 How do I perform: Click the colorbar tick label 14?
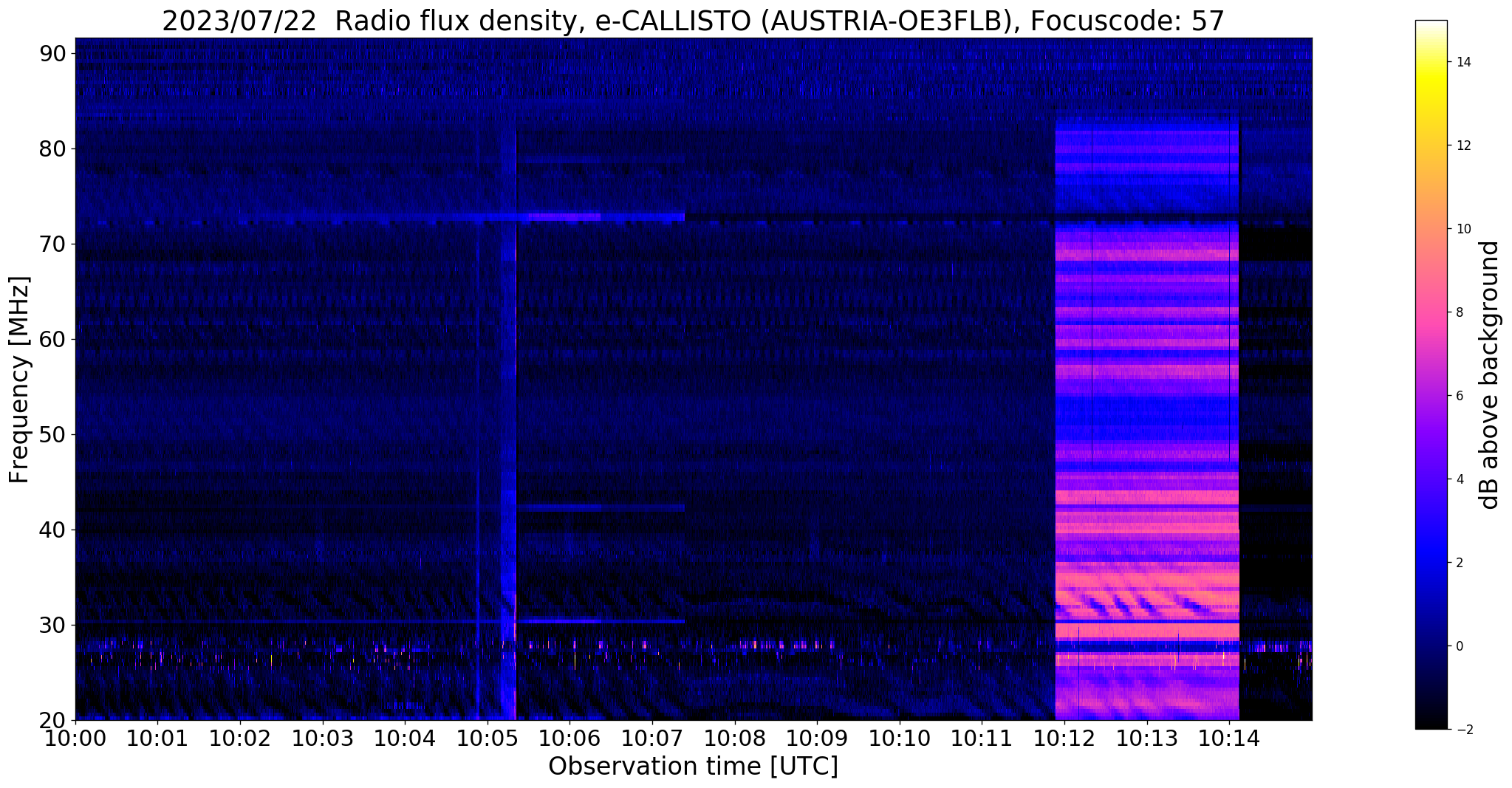(1463, 62)
